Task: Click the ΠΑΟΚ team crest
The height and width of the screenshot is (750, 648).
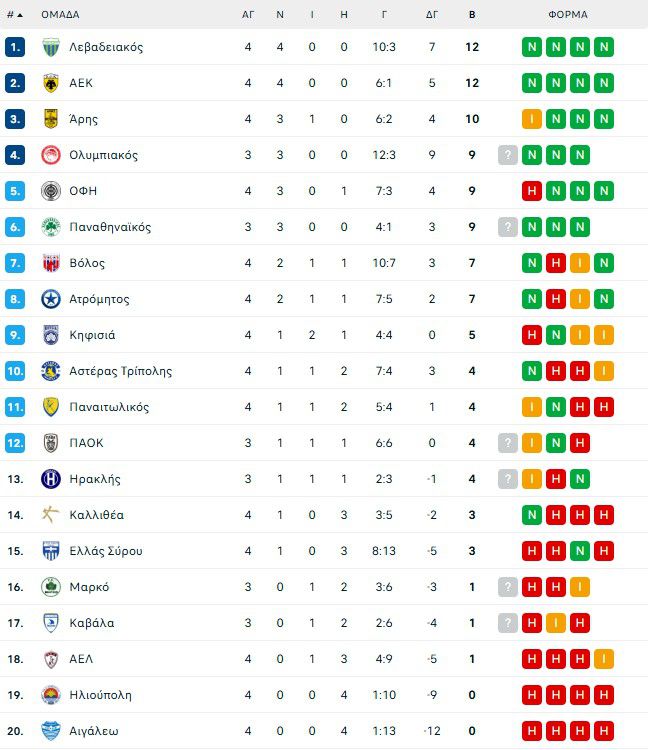Action: (x=51, y=443)
